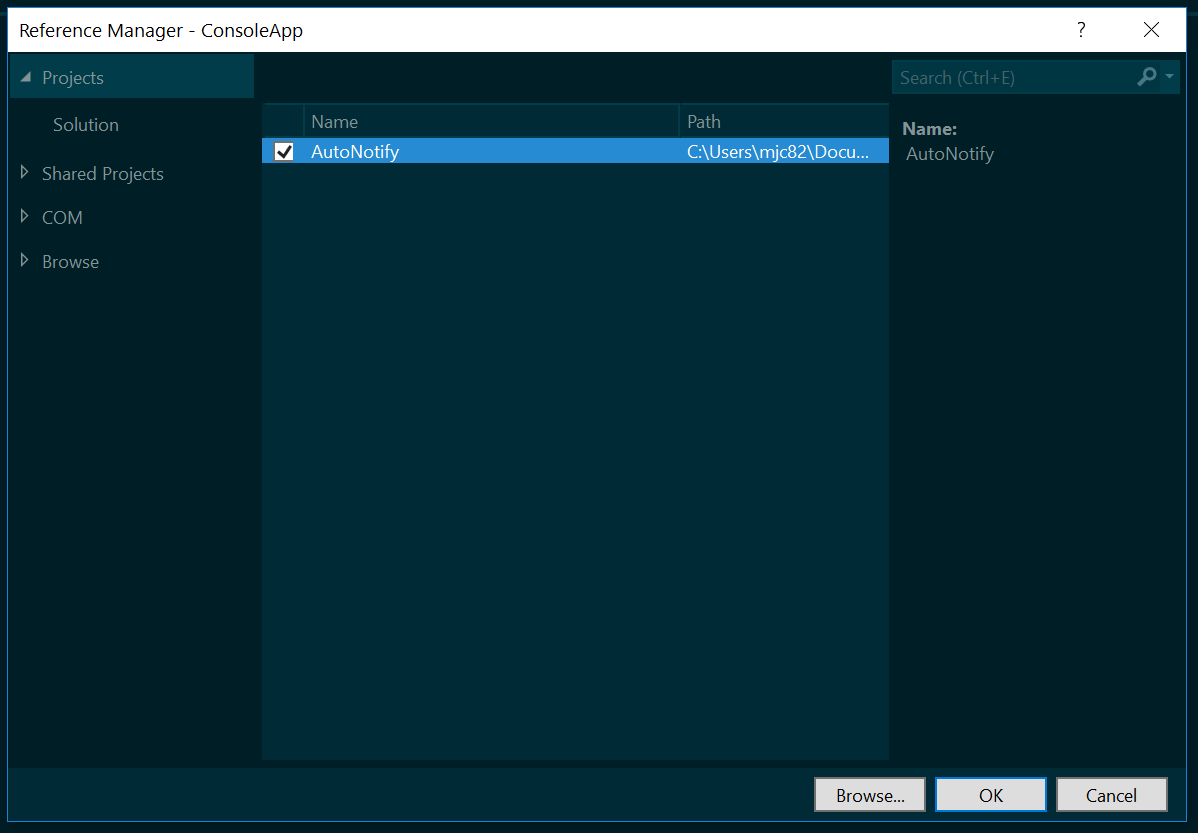Close the Reference Manager dialog
Screen dimensions: 1198x833
click(x=1151, y=30)
